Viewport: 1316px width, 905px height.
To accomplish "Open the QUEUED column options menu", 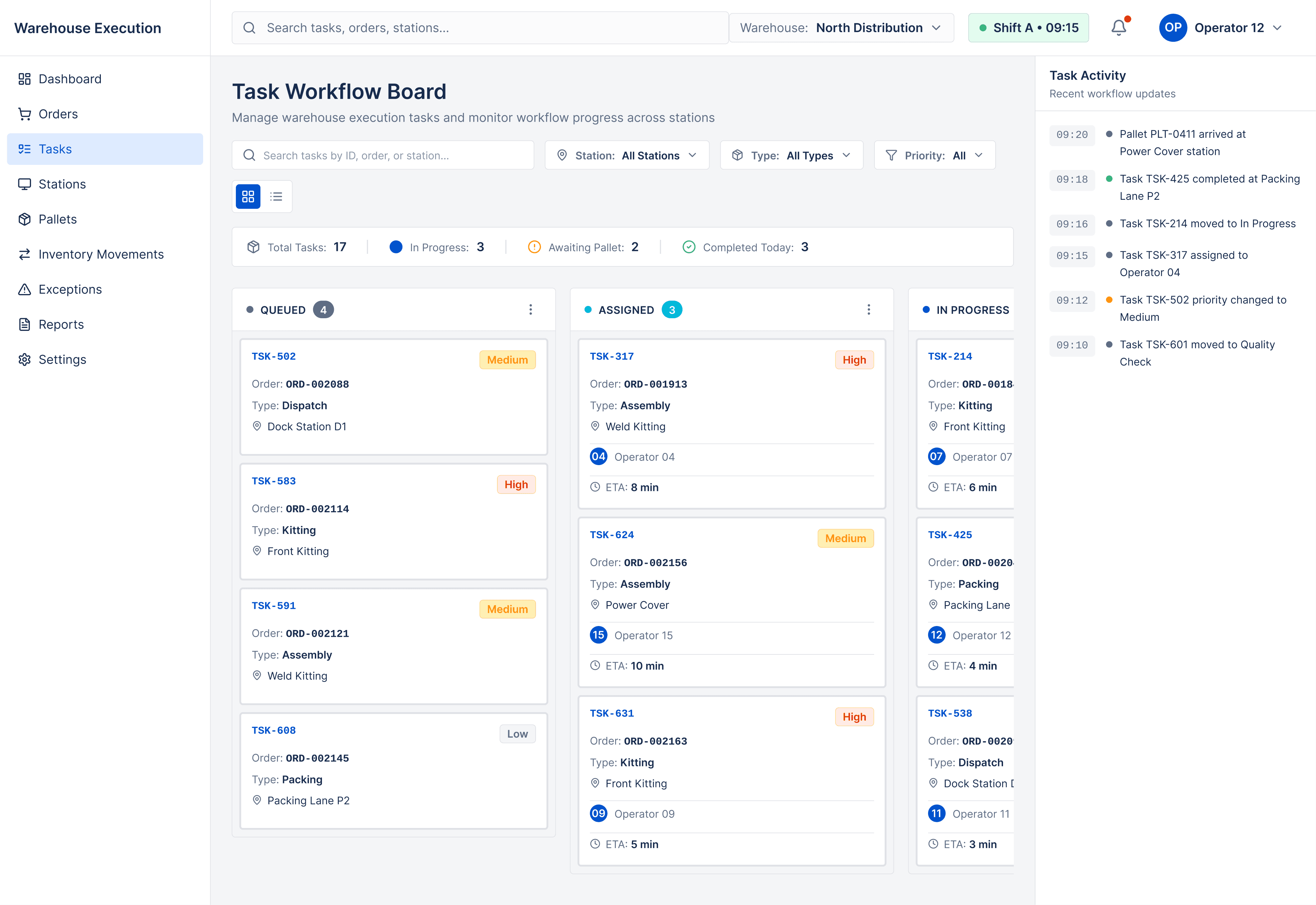I will tap(531, 309).
